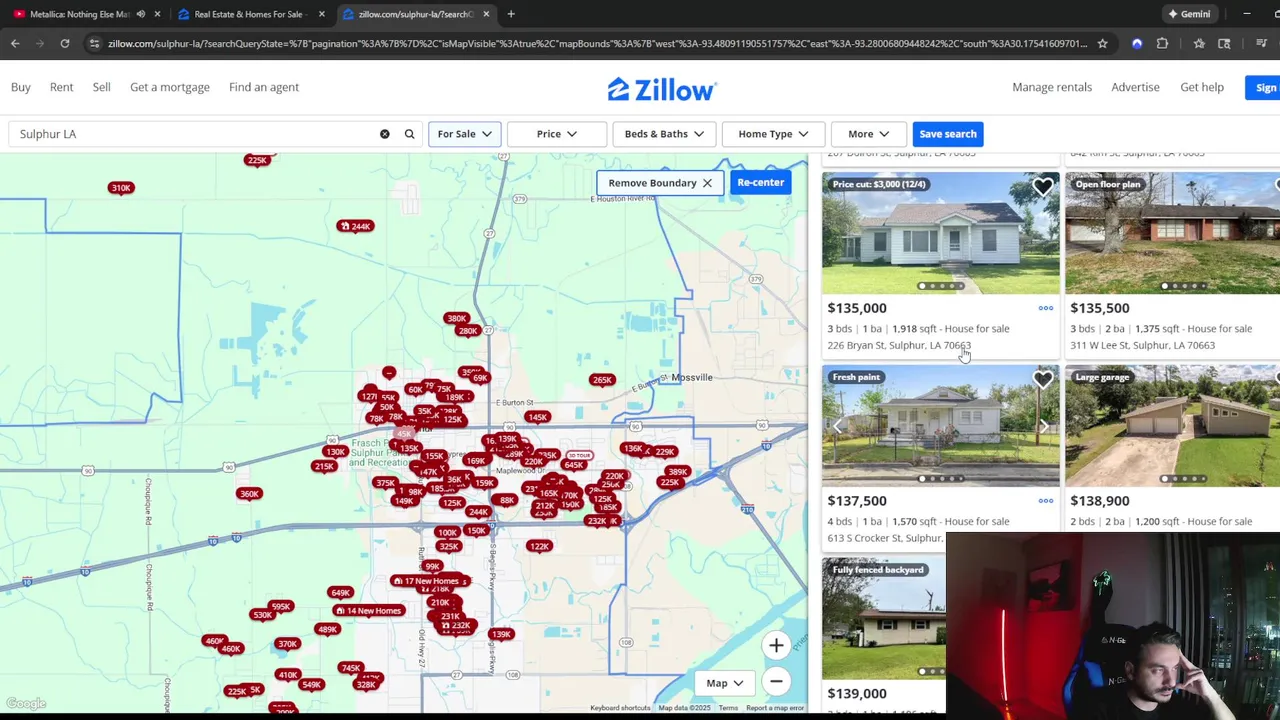Select the 244K map price marker
This screenshot has width=1280, height=720.
(355, 226)
